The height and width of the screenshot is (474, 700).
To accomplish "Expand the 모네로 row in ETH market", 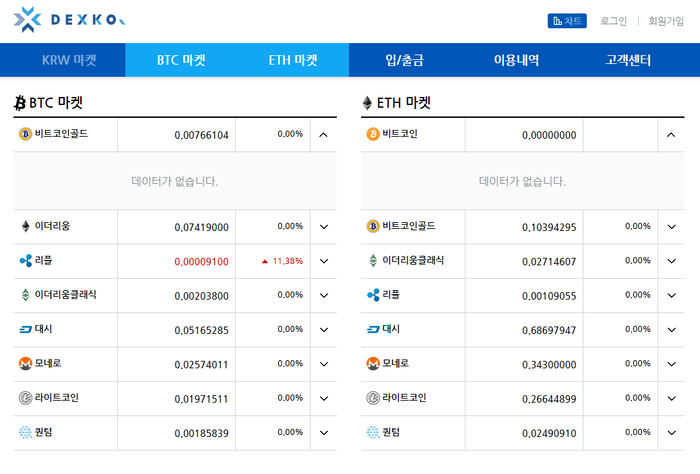I will coord(671,364).
